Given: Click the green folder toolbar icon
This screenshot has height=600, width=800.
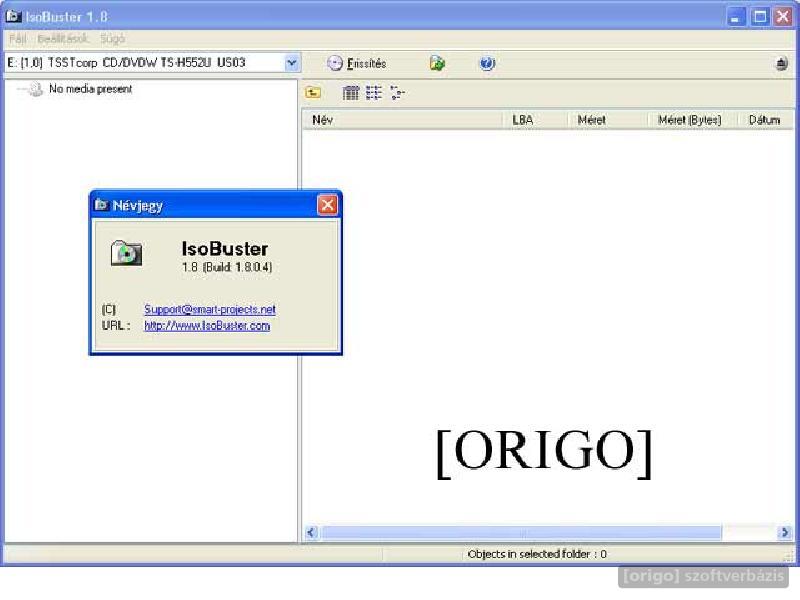Looking at the screenshot, I should tap(437, 63).
